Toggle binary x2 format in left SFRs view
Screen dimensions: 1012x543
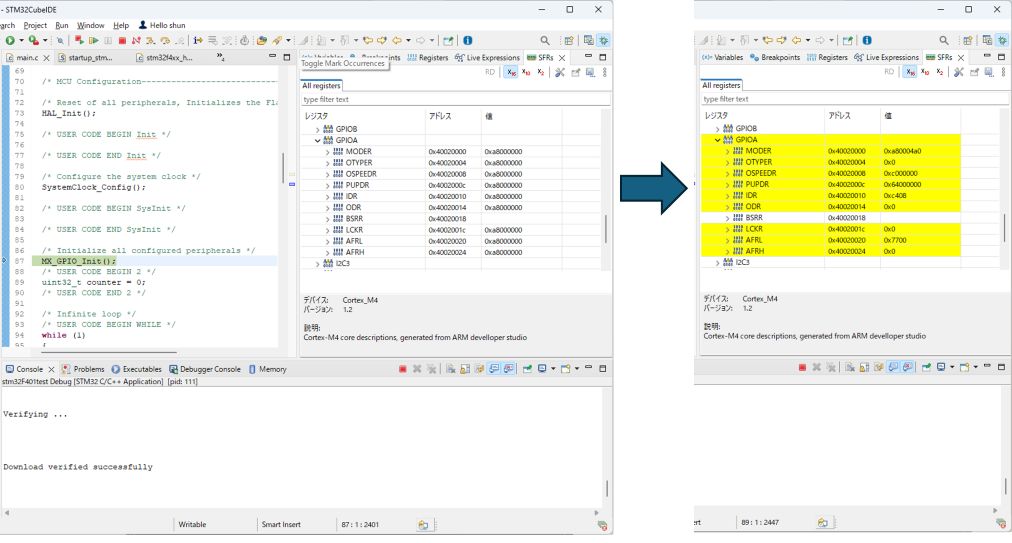[541, 72]
